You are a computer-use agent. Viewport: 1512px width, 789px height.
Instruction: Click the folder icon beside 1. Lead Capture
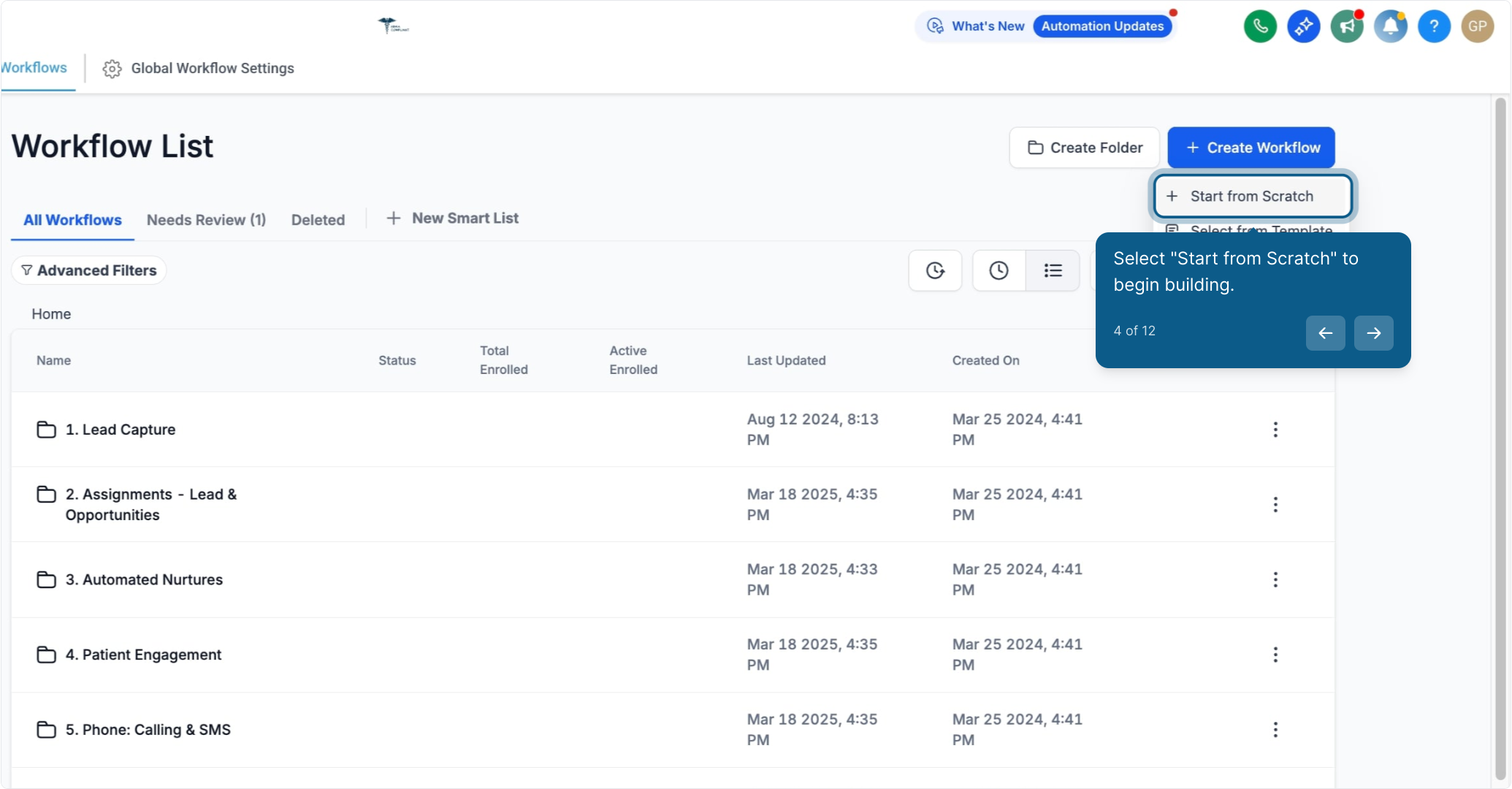(x=47, y=430)
